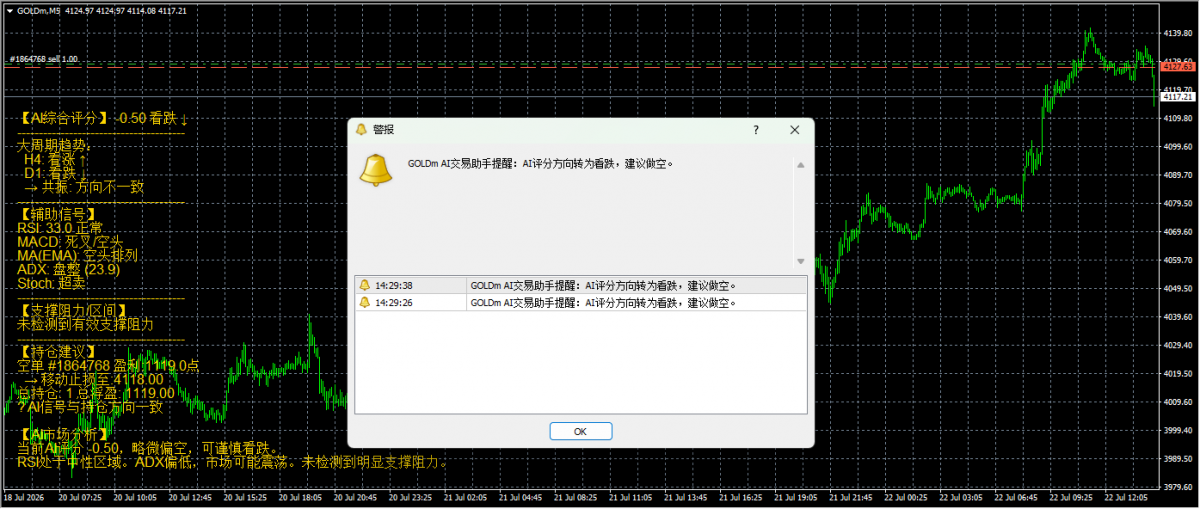The height and width of the screenshot is (509, 1200).
Task: Close the 警报 alert dialog
Action: (x=795, y=130)
